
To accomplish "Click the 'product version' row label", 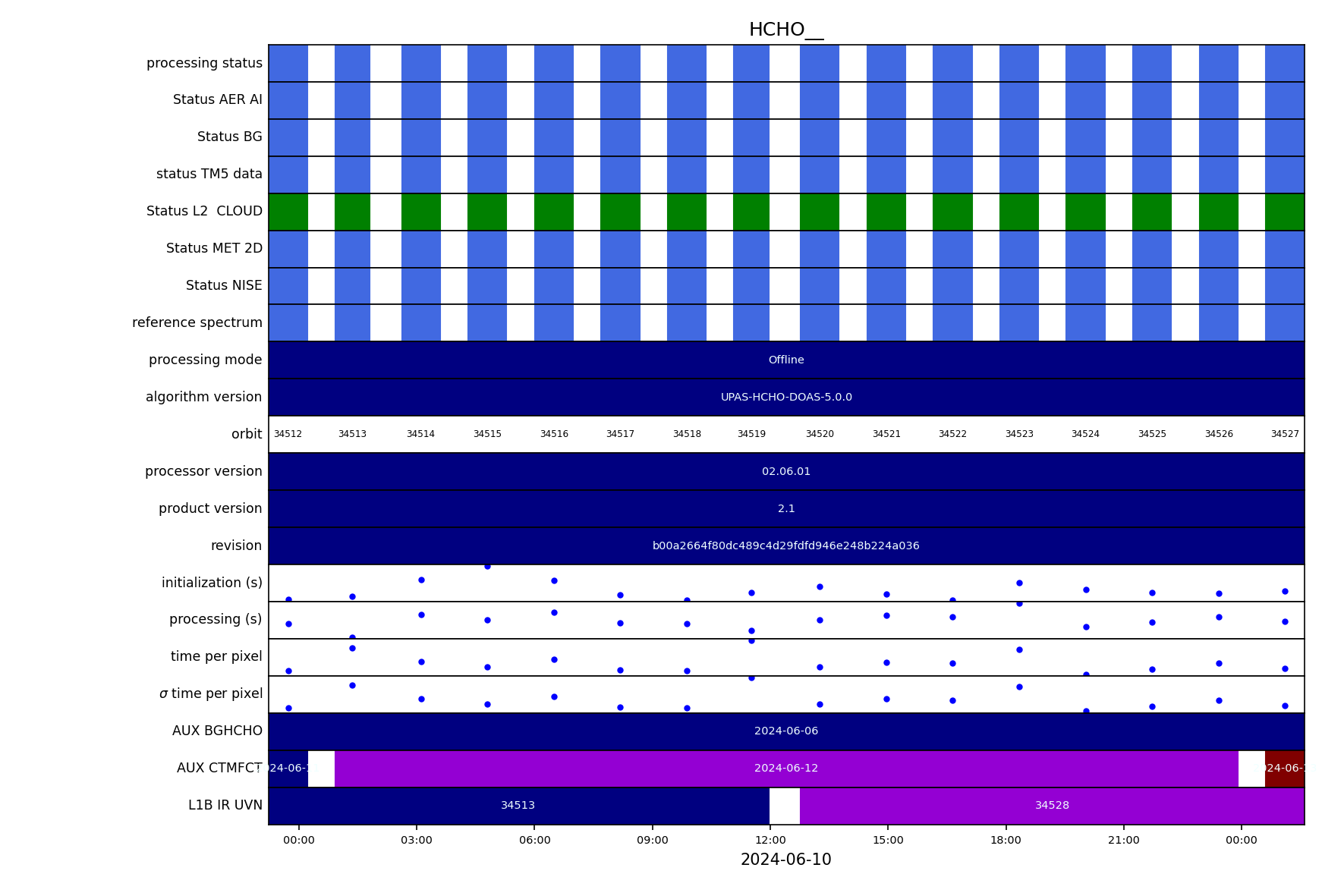I will (210, 509).
